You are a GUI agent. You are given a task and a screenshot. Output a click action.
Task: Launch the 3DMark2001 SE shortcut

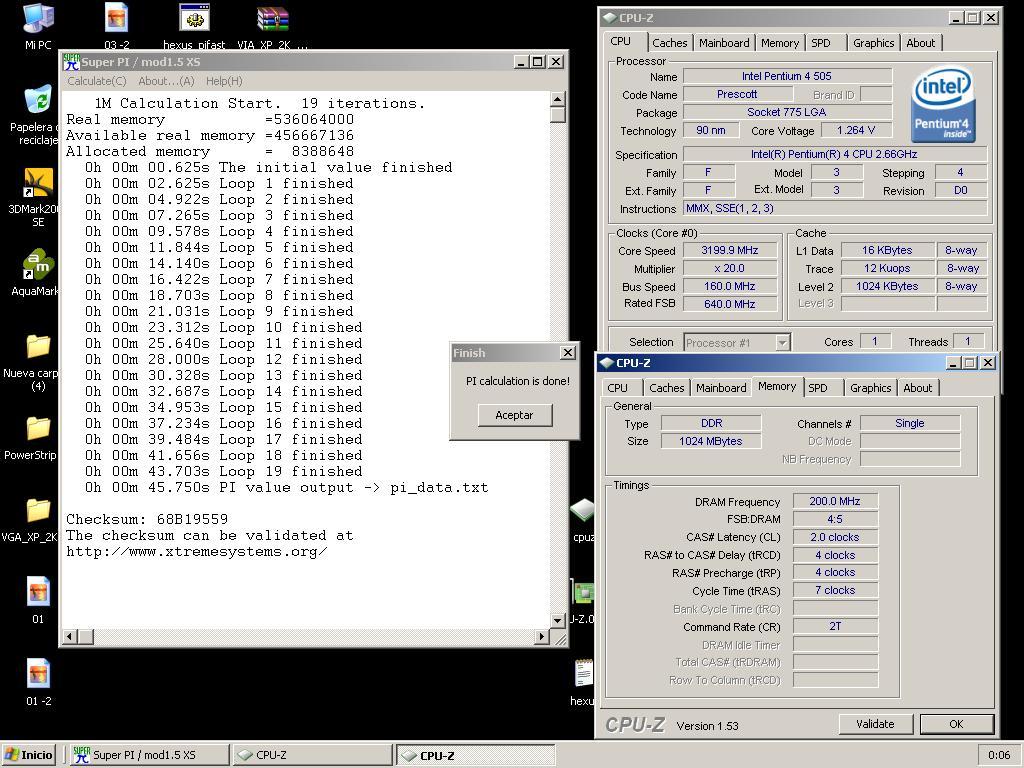click(38, 183)
